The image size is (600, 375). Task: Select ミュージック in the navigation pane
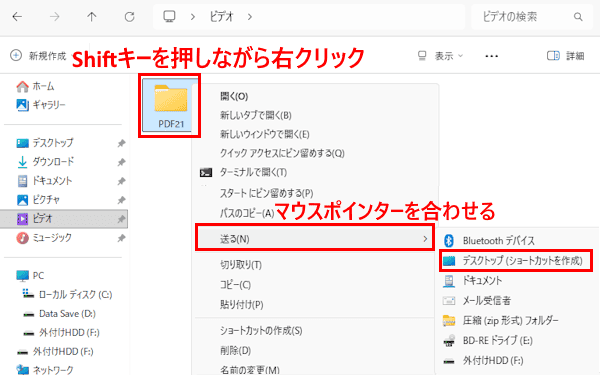(x=44, y=238)
